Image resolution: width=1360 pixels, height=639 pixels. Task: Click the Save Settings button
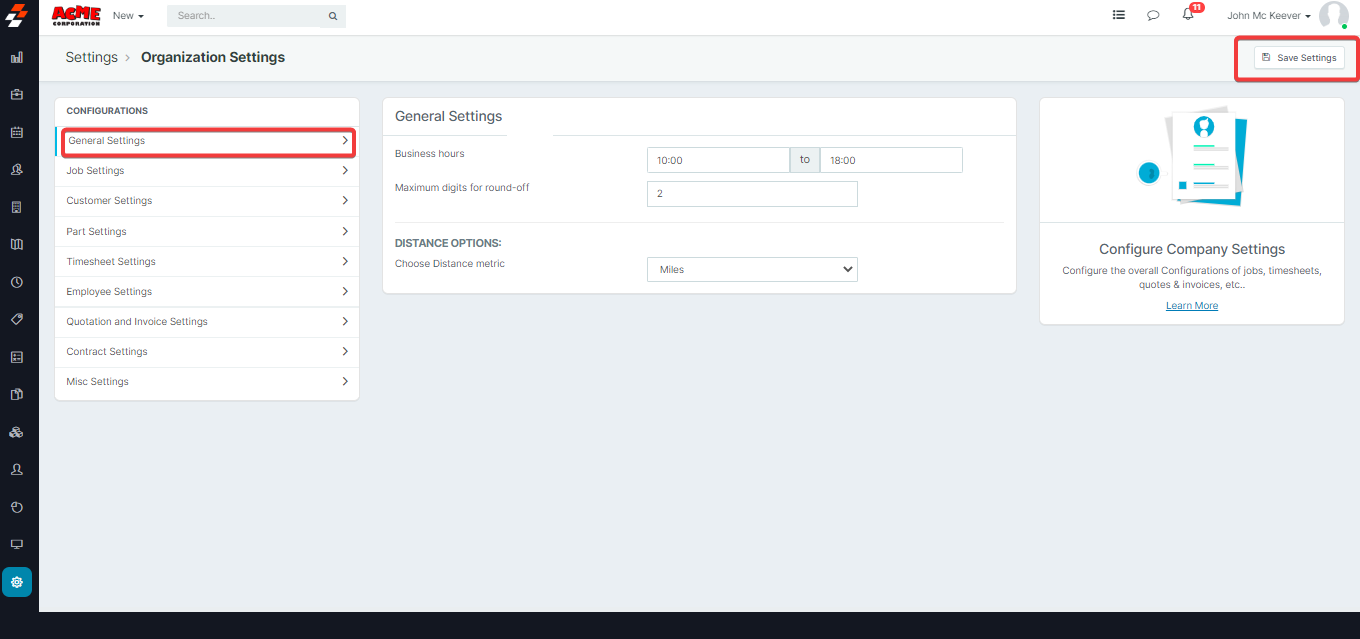click(1299, 58)
